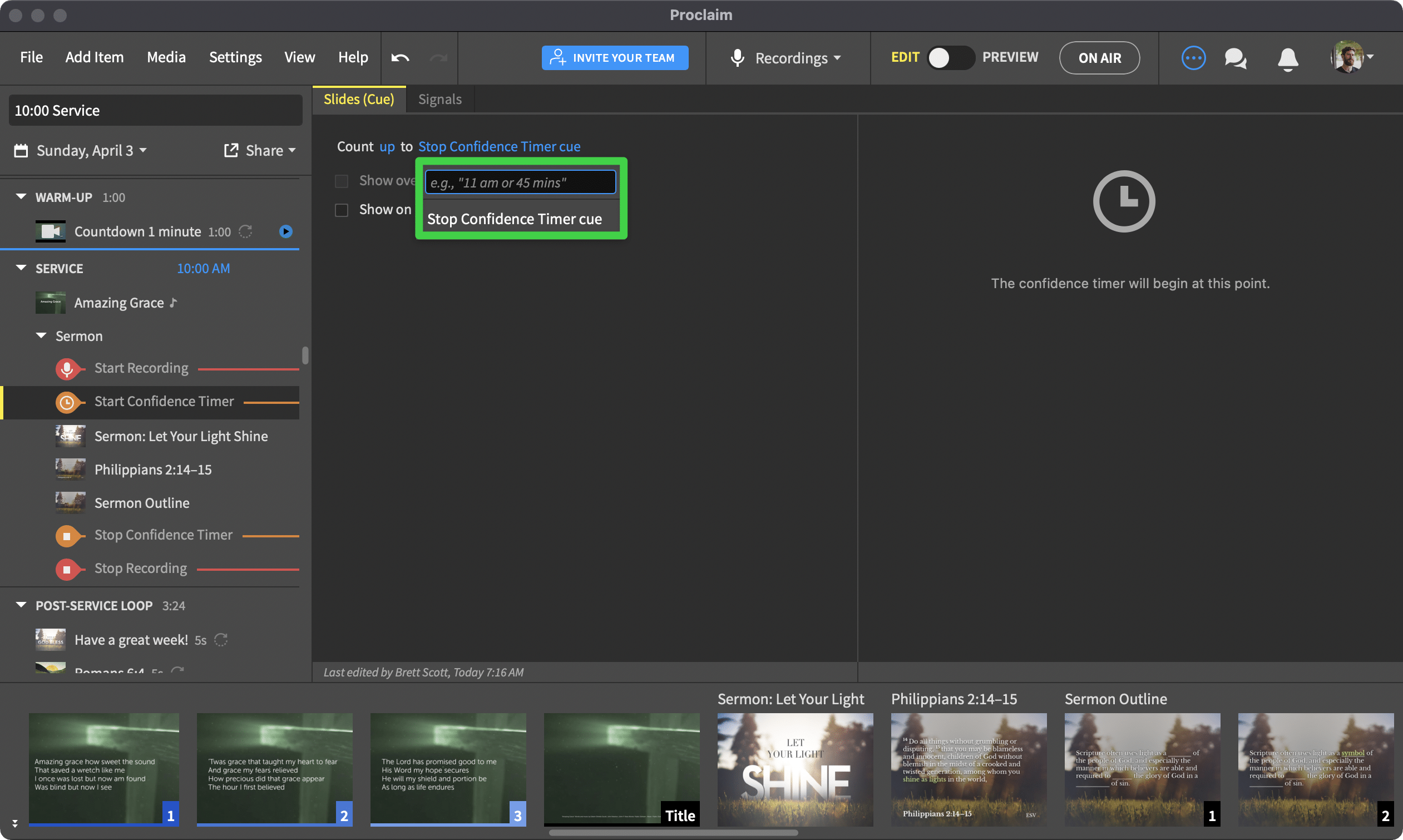Open the Sunday, April 3 date dropdown
Image resolution: width=1403 pixels, height=840 pixels.
[x=92, y=151]
